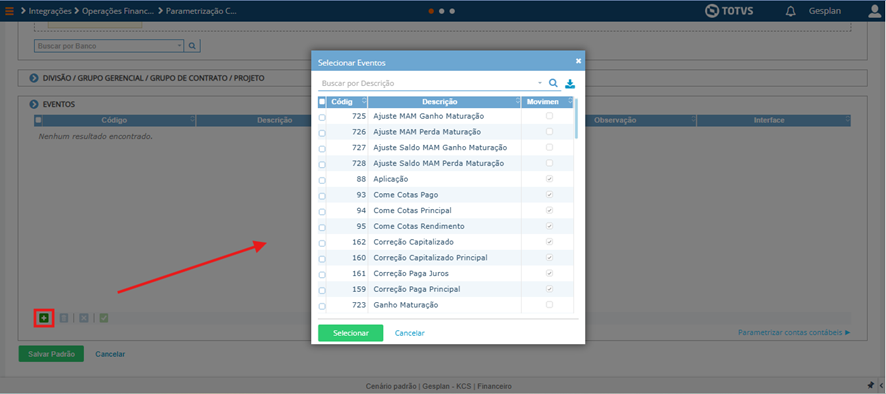Toggle select-all checkbox in Eventos table header
Image resolution: width=886 pixels, height=394 pixels.
pos(38,120)
